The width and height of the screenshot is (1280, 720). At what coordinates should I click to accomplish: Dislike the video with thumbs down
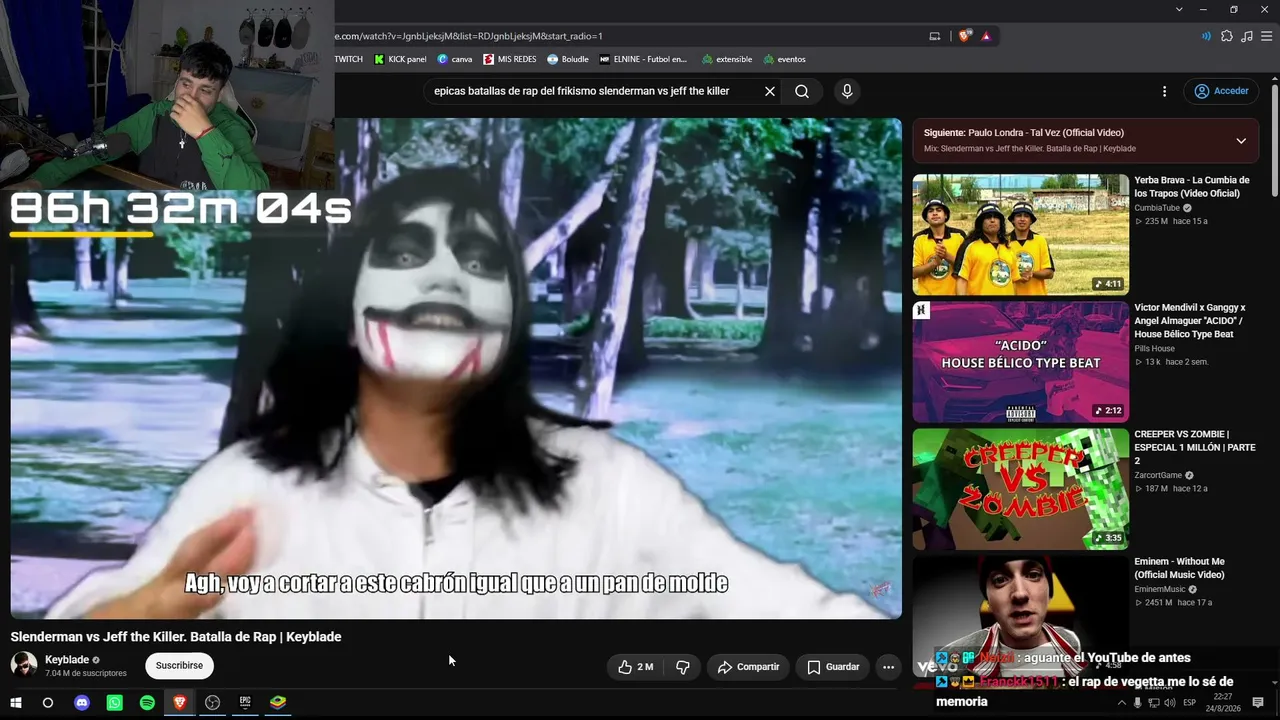[x=683, y=667]
